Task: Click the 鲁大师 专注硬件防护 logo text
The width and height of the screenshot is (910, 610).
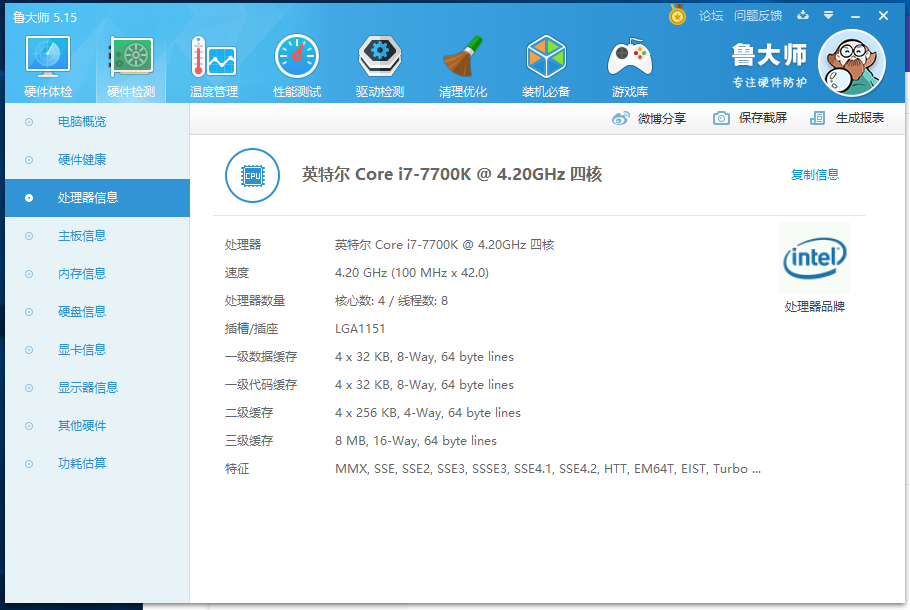Action: 769,64
